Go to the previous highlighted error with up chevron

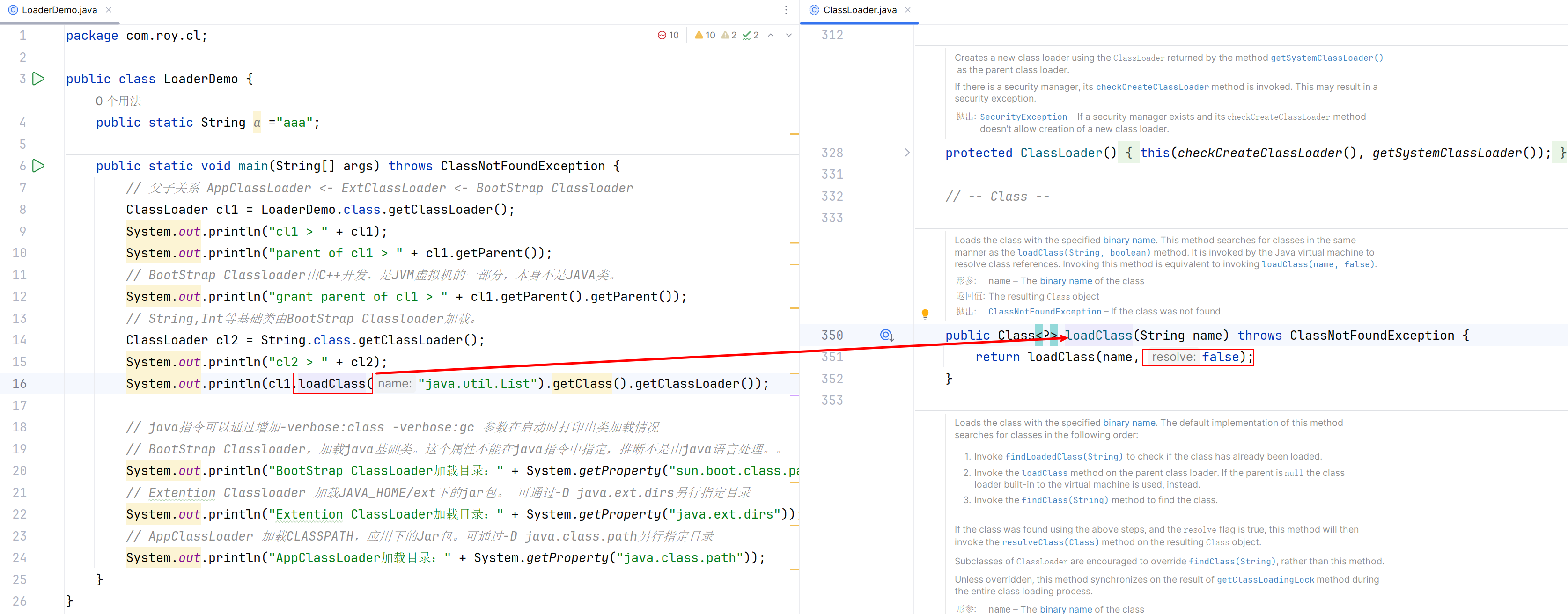(771, 35)
